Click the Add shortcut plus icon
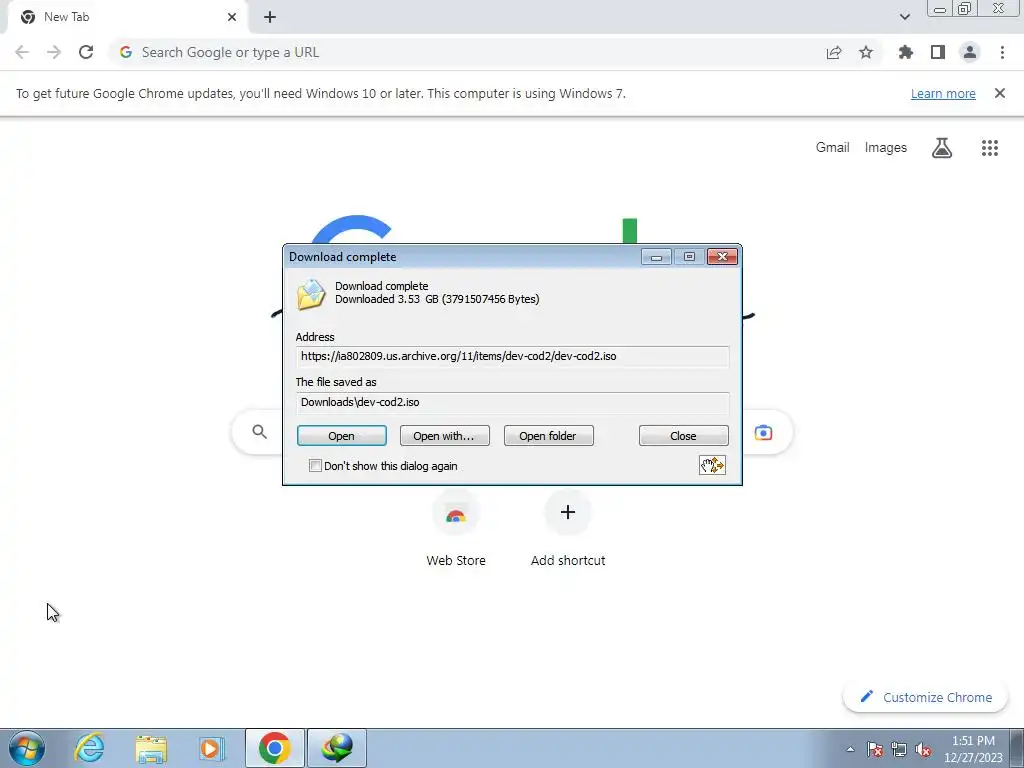 tap(568, 512)
